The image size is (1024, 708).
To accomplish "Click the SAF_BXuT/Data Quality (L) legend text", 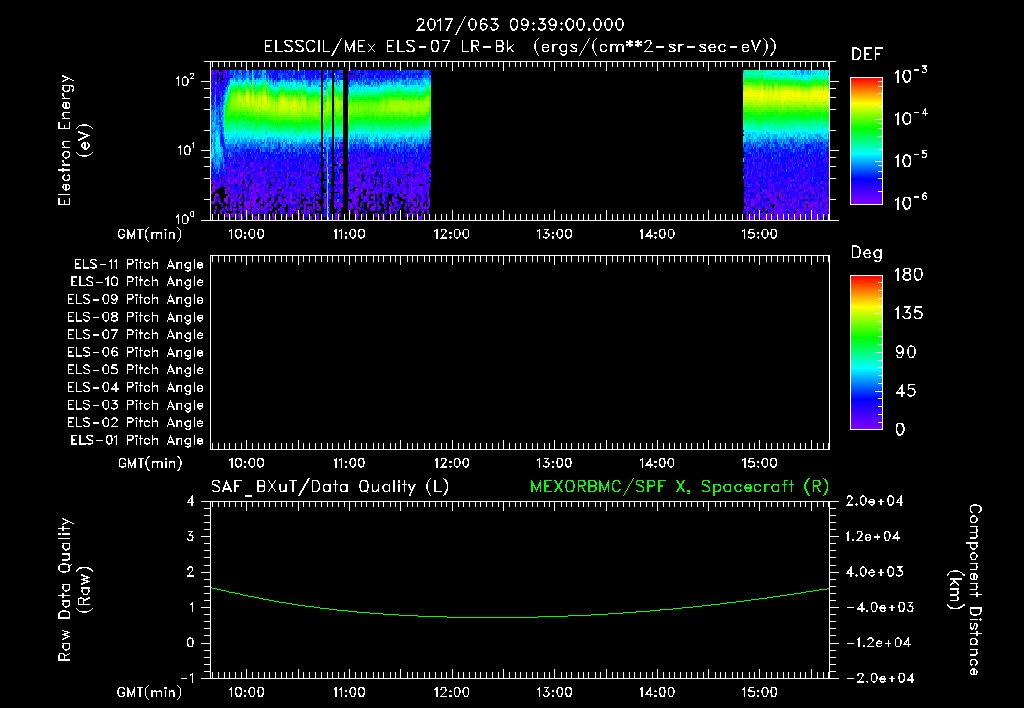I will [x=330, y=487].
